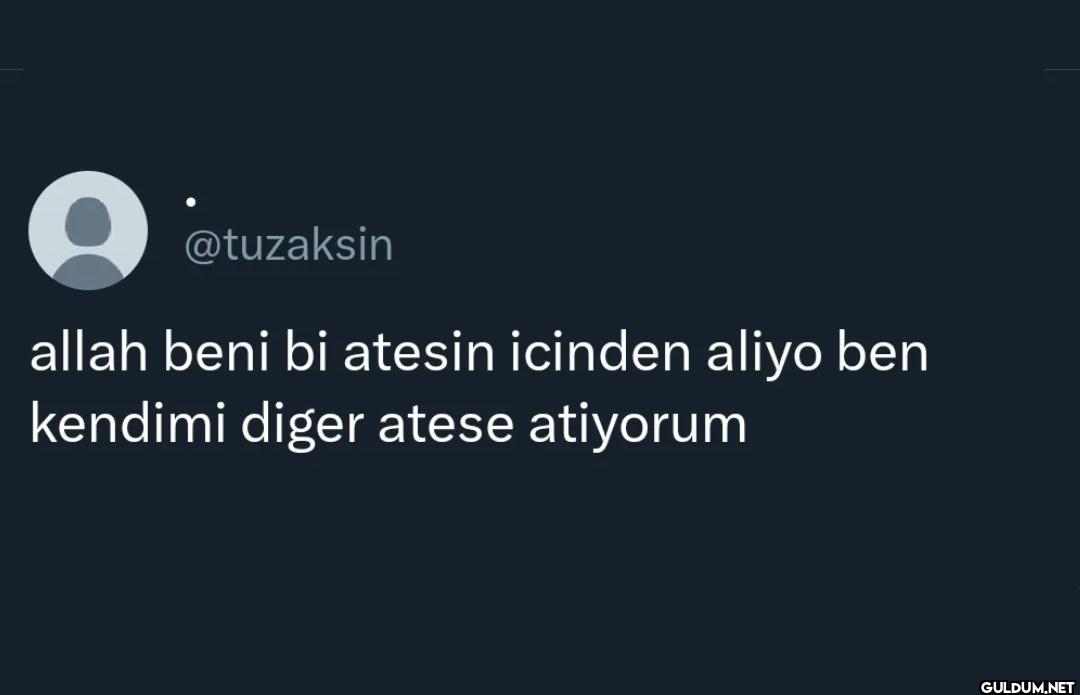Select the word 'bi' in the tweet
Viewport: 1080px width, 695px height.
[306, 352]
